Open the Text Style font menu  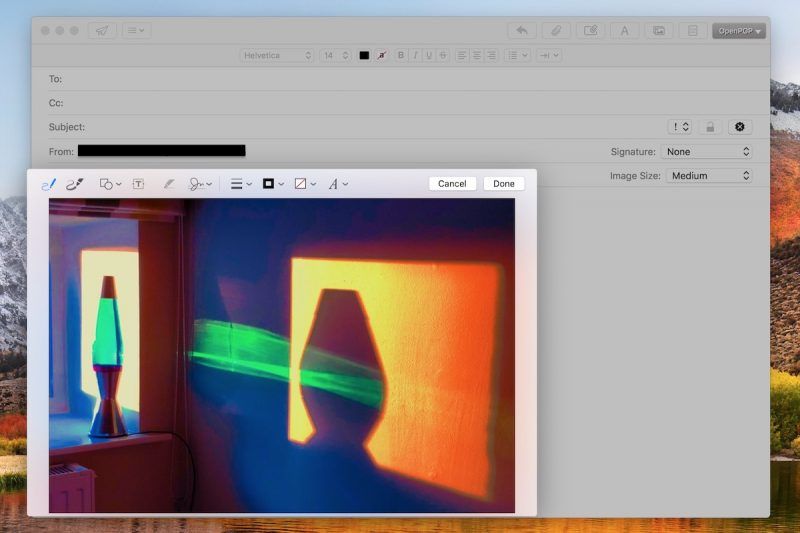point(338,184)
